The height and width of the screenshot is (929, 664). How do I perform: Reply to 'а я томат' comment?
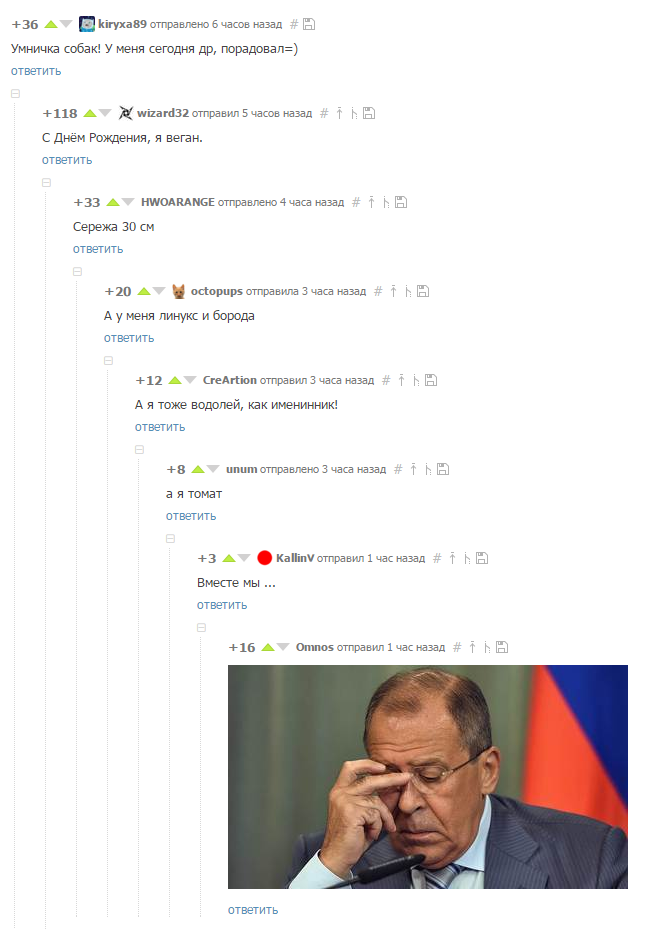[x=191, y=516]
